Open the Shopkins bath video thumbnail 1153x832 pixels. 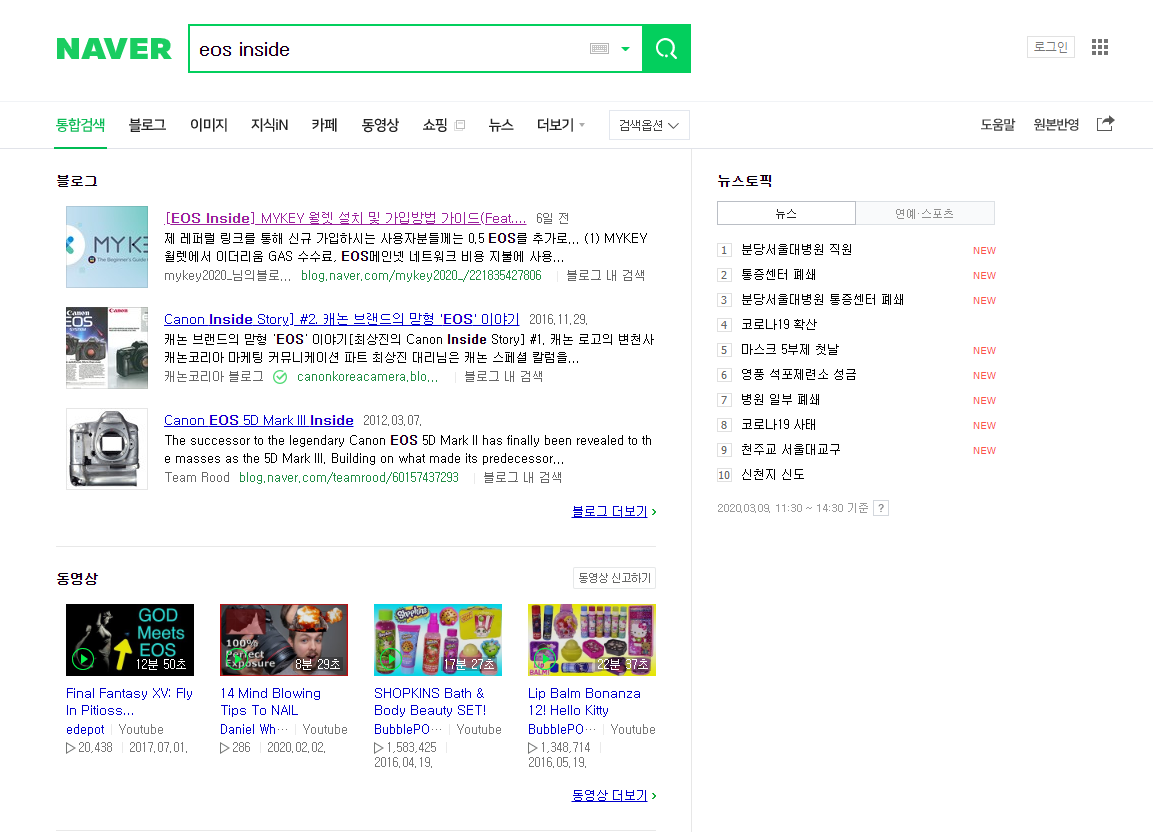pos(438,640)
